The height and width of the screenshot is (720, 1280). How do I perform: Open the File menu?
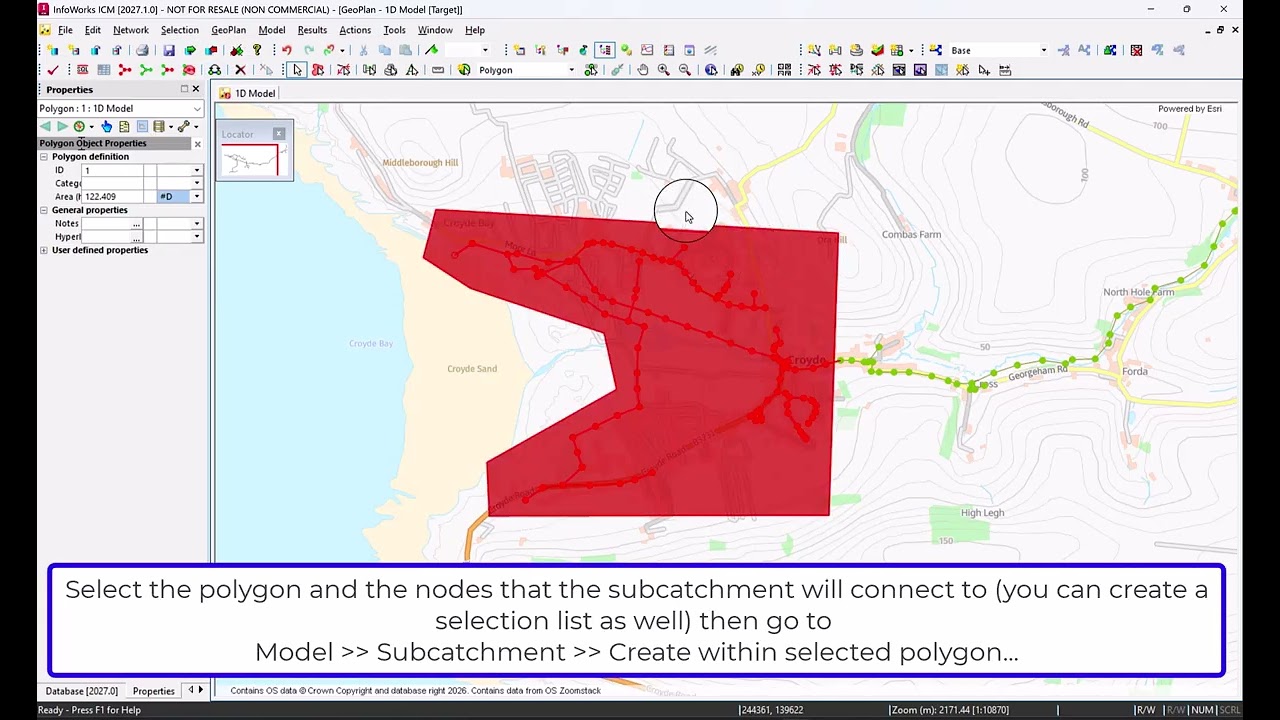[x=65, y=30]
